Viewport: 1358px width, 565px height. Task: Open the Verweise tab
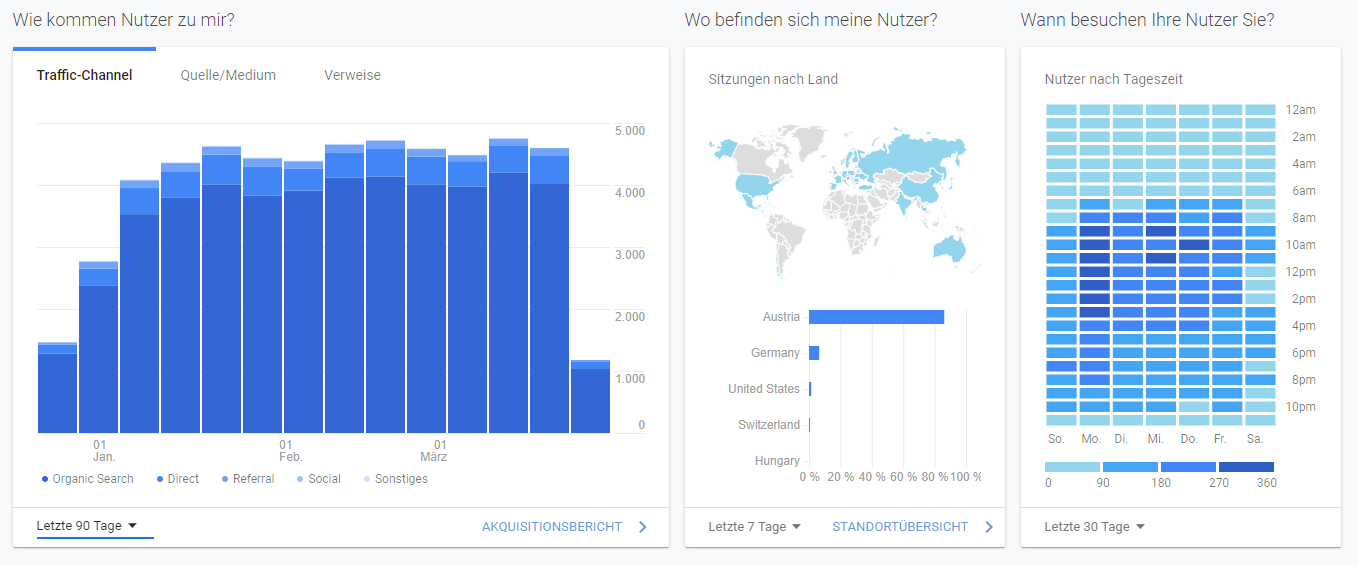[x=352, y=75]
